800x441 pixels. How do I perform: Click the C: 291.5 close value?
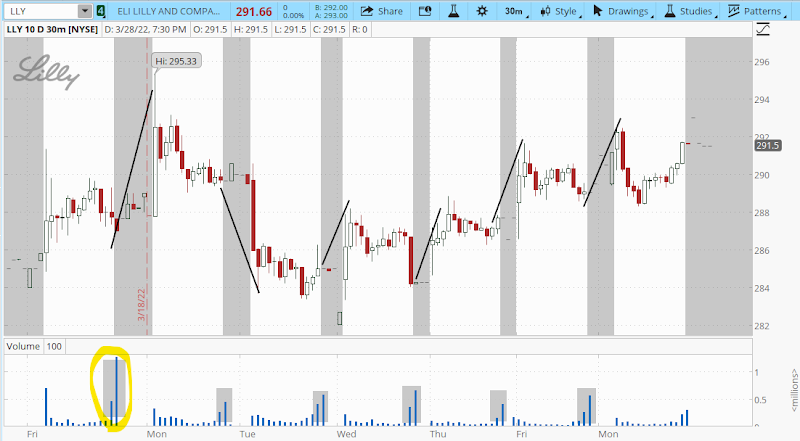(329, 30)
